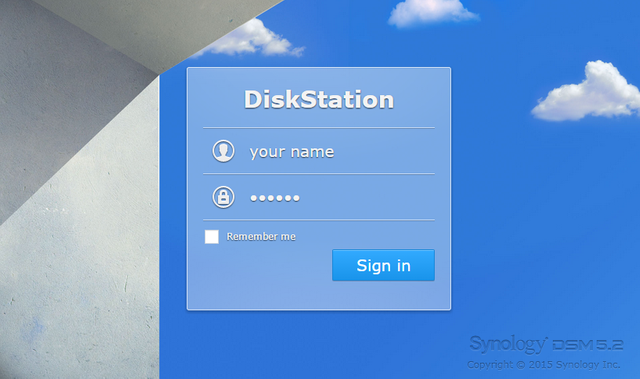Click the 'Remember me' label text

261,237
